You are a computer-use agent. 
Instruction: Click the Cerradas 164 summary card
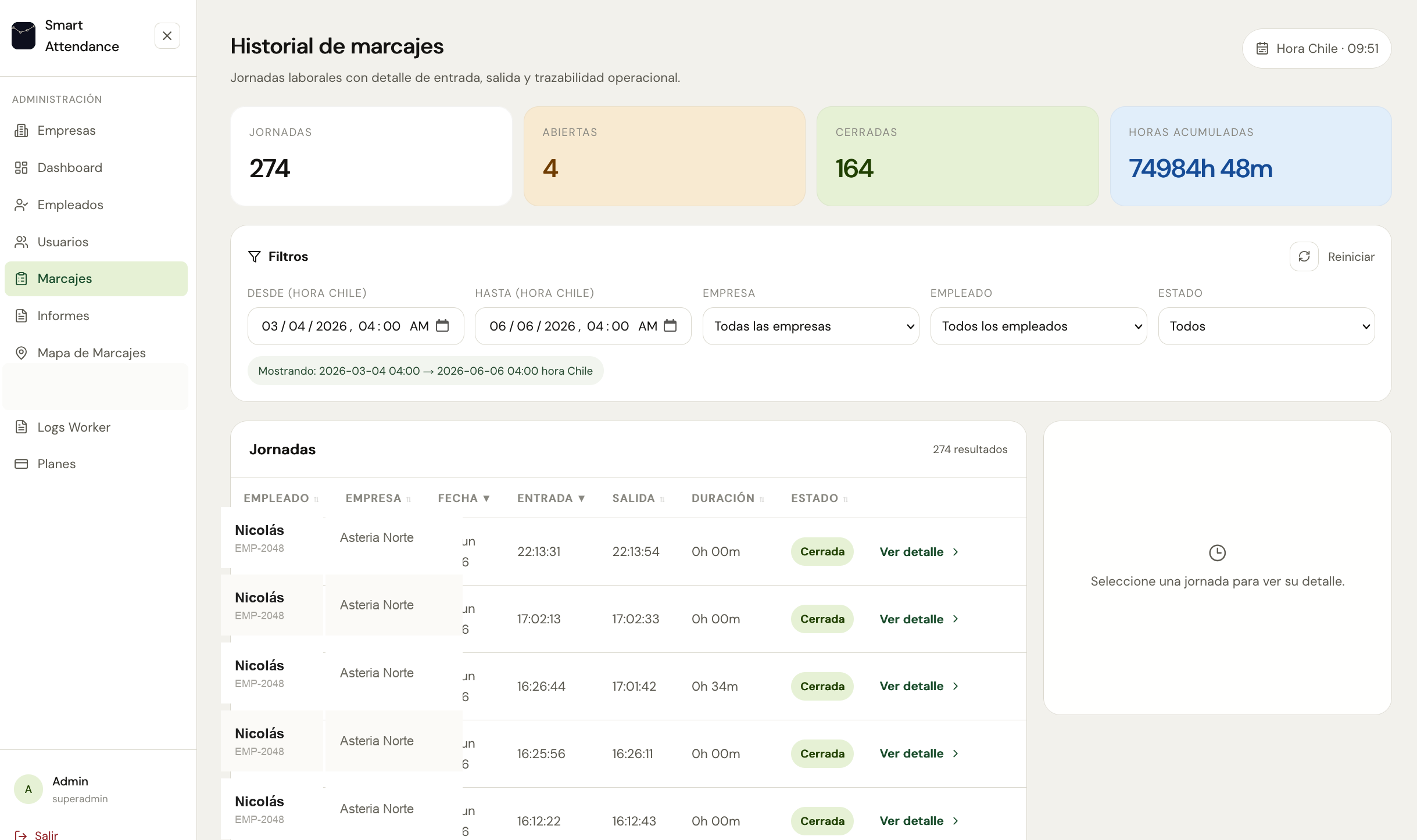point(957,156)
